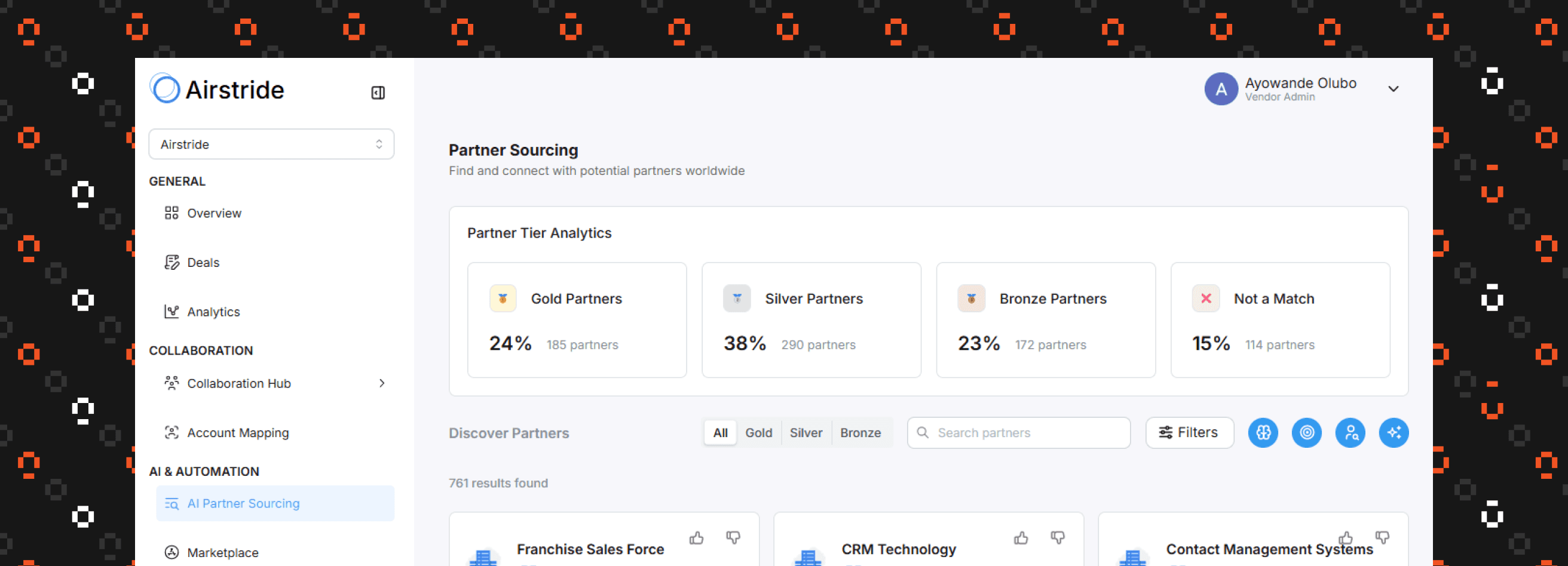Image resolution: width=1568 pixels, height=566 pixels.
Task: Open the profile menu chevron
Action: pos(1394,89)
